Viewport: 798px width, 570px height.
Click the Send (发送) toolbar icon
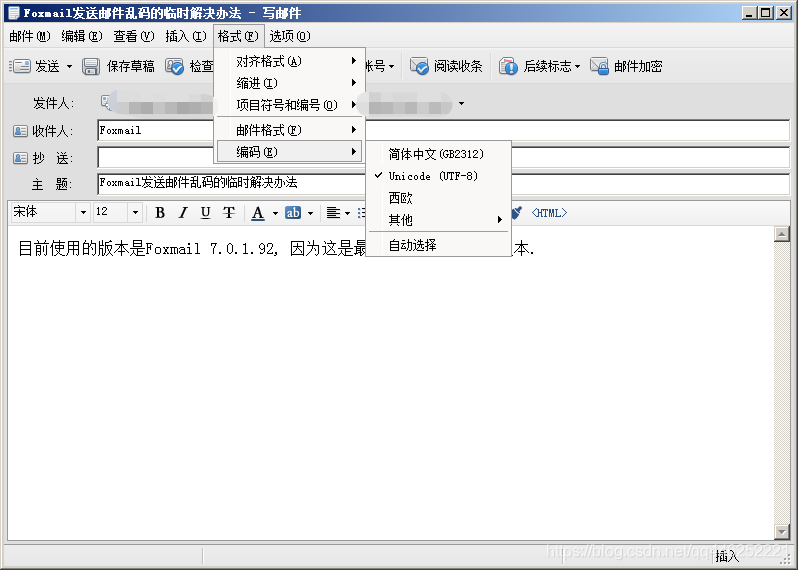pos(21,66)
